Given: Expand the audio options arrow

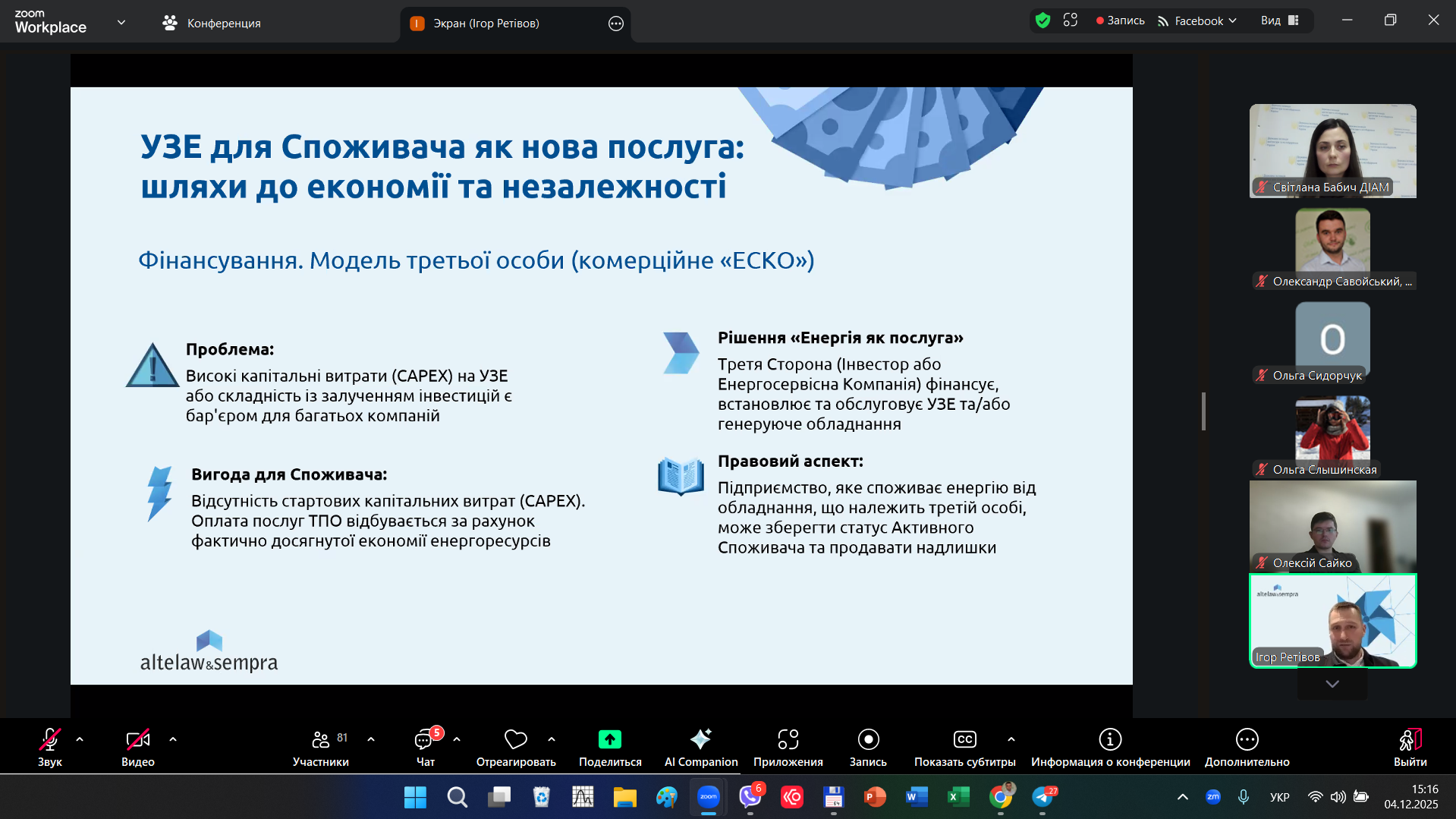Looking at the screenshot, I should click(x=80, y=739).
